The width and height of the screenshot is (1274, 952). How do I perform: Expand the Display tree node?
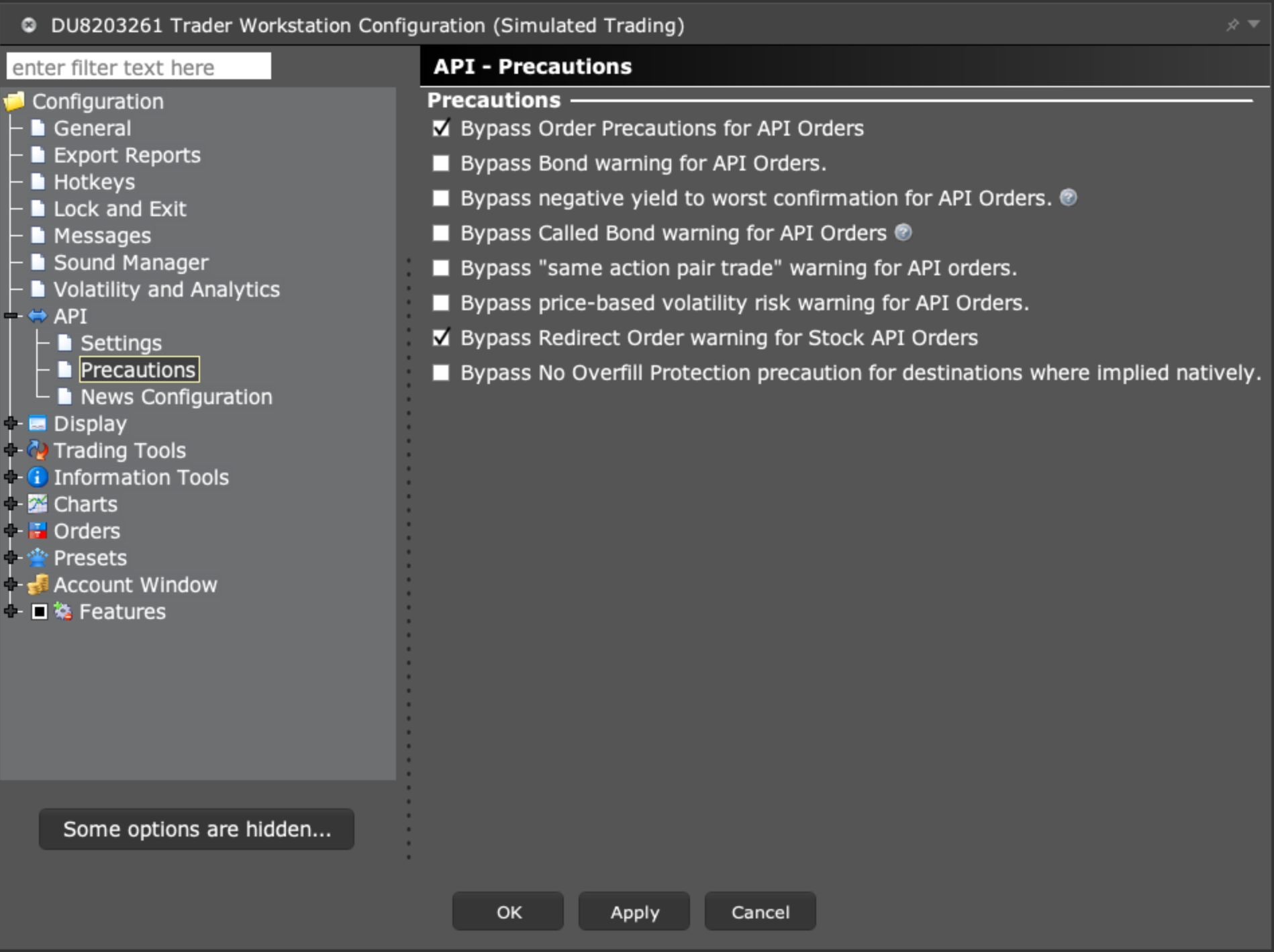(x=11, y=423)
